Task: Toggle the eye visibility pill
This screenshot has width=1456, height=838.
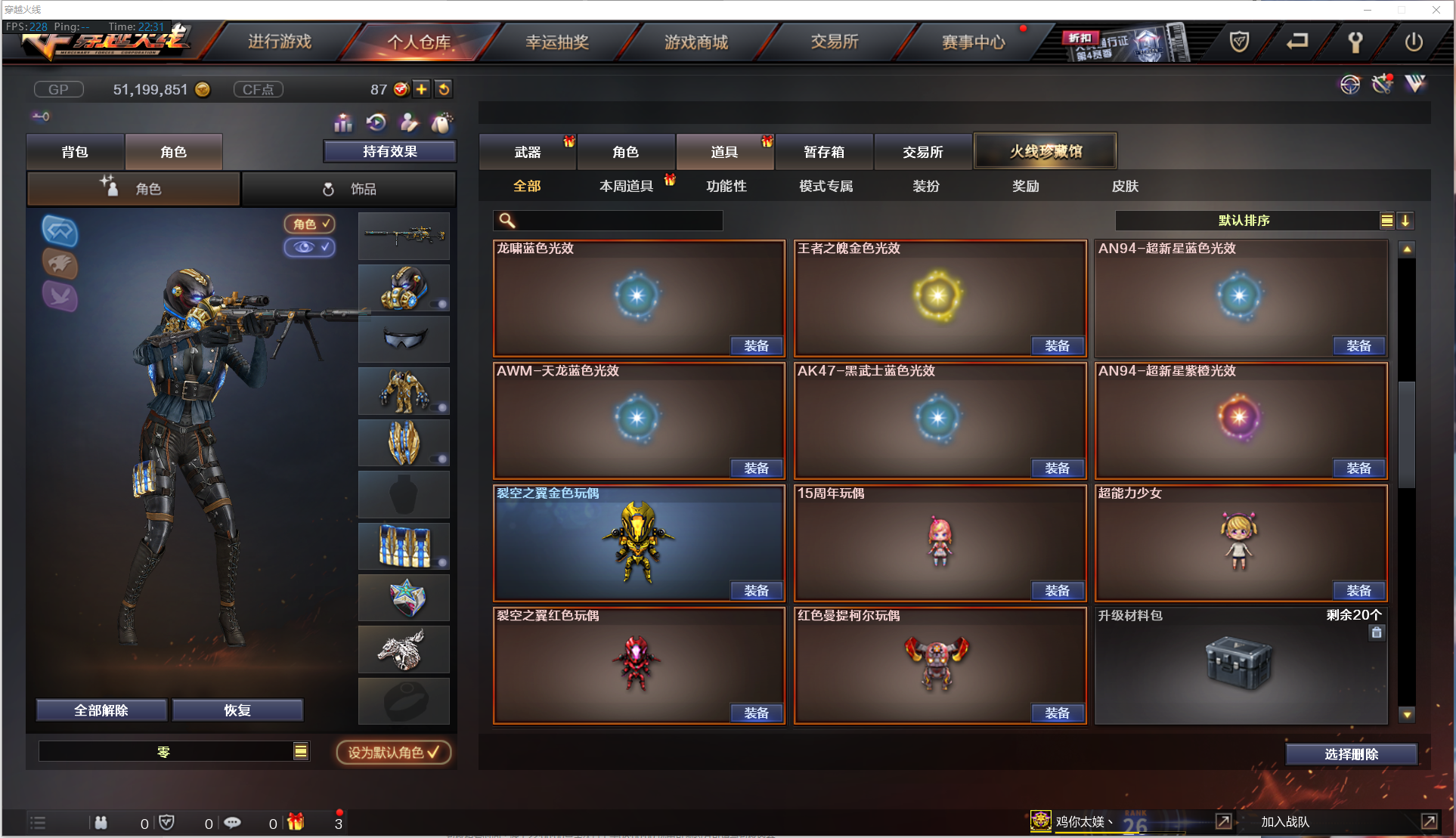Action: 309,247
